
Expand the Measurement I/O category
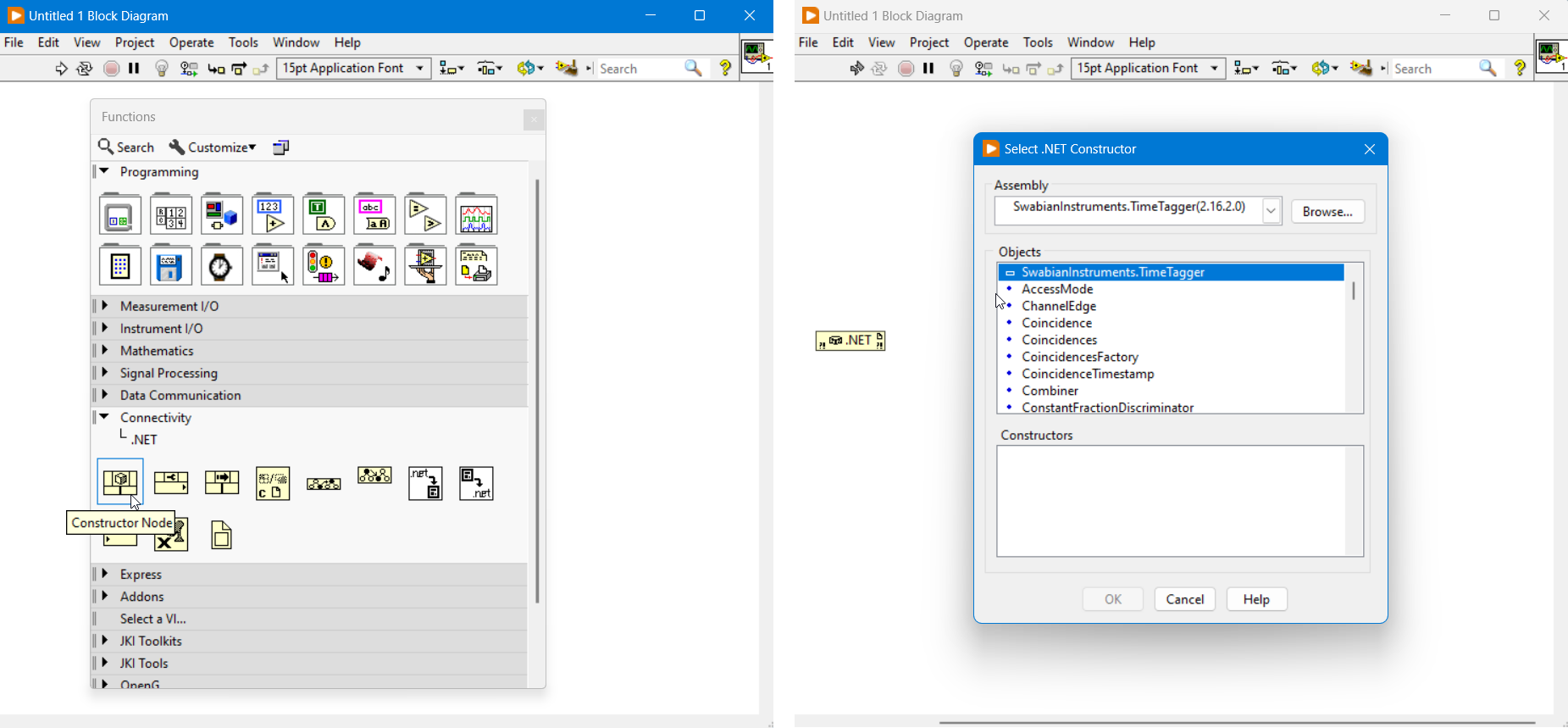(105, 306)
